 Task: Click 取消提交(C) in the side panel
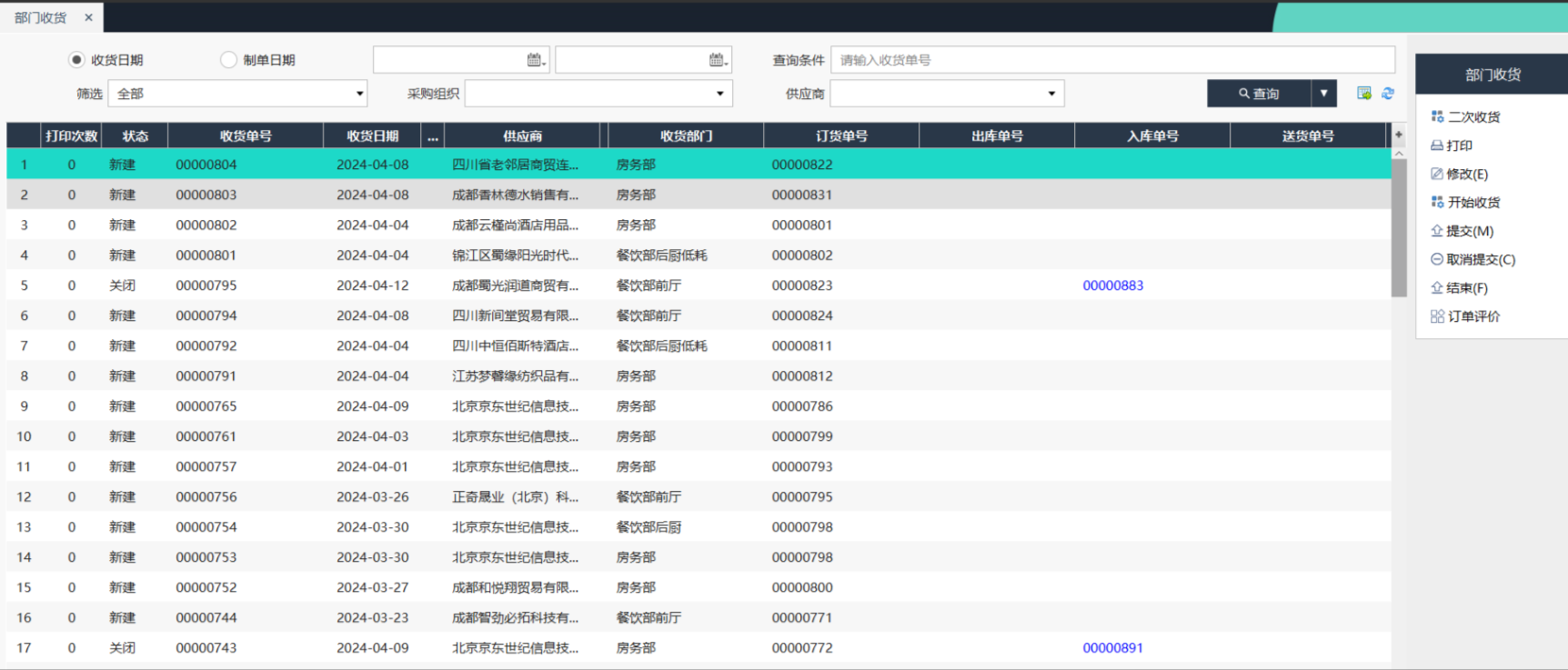pos(1480,260)
